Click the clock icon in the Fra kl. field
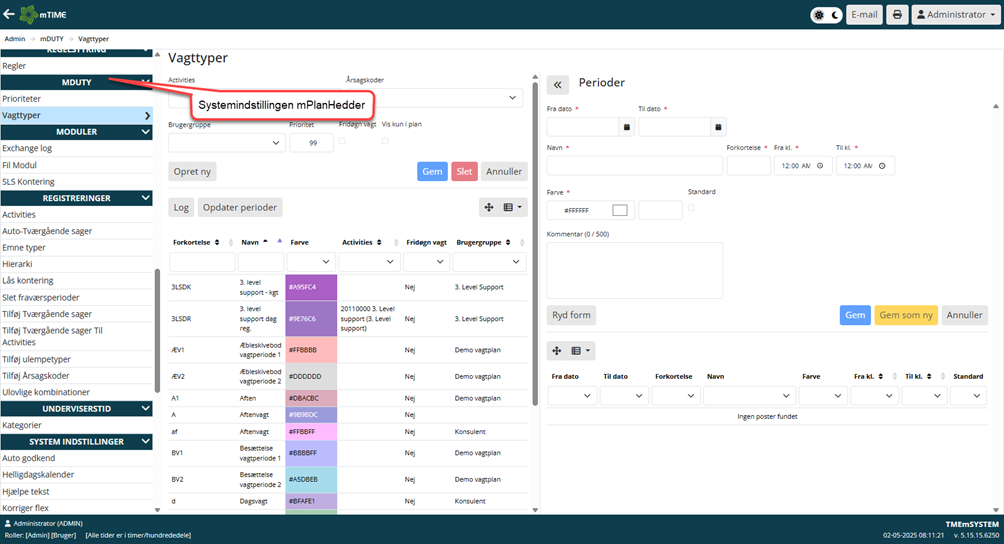This screenshot has height=544, width=1004. pyautogui.click(x=820, y=166)
